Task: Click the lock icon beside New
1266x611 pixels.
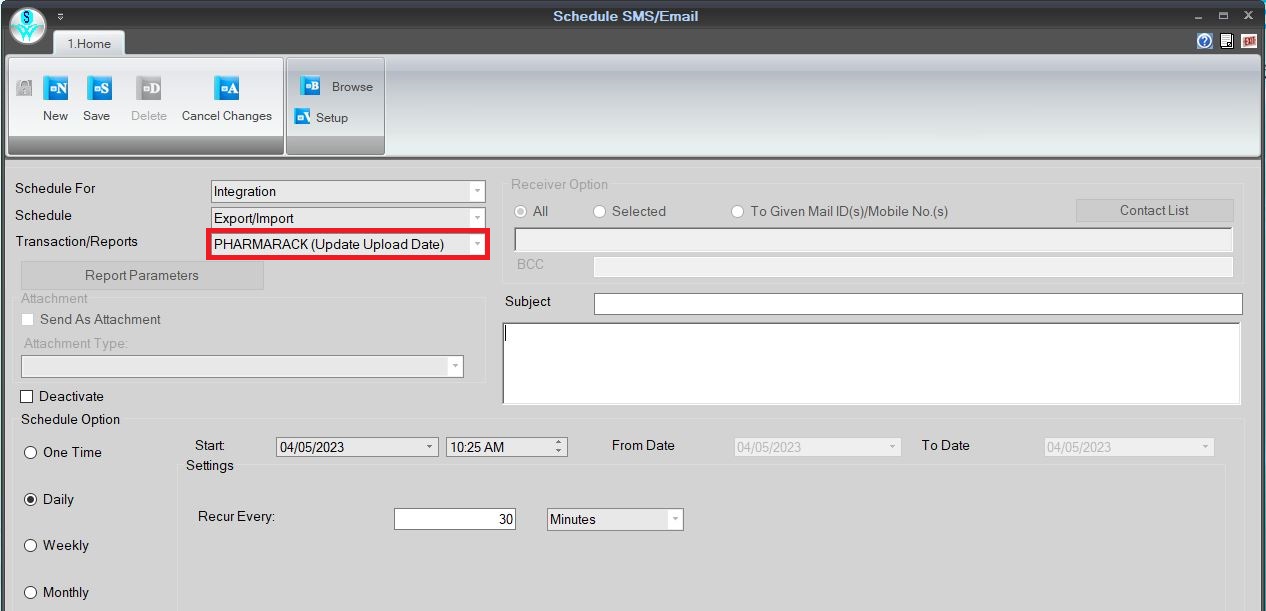Action: click(25, 88)
